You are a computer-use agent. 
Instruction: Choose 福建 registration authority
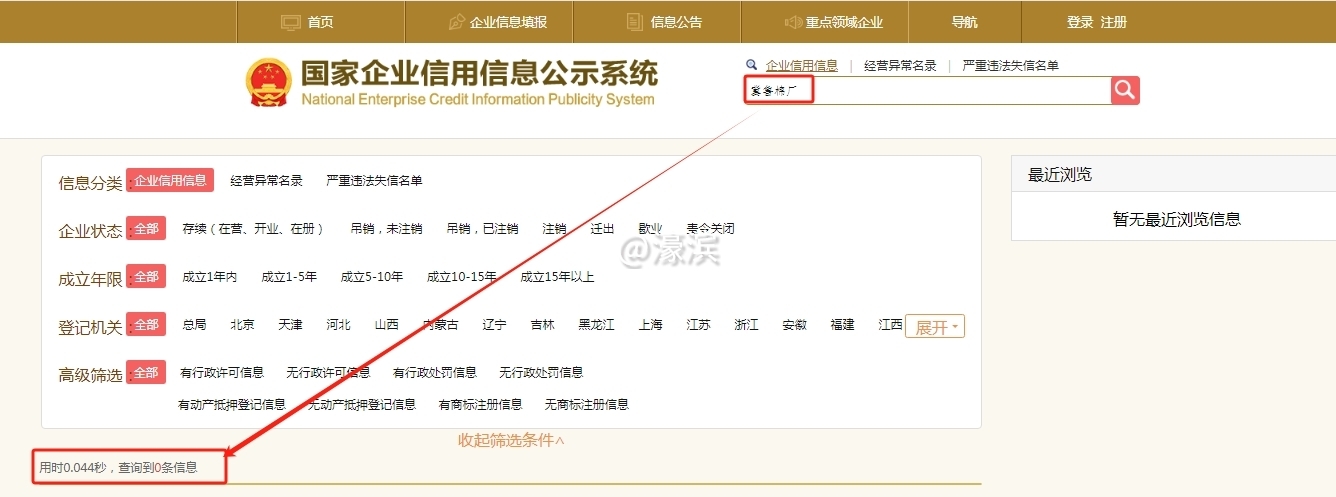[842, 325]
